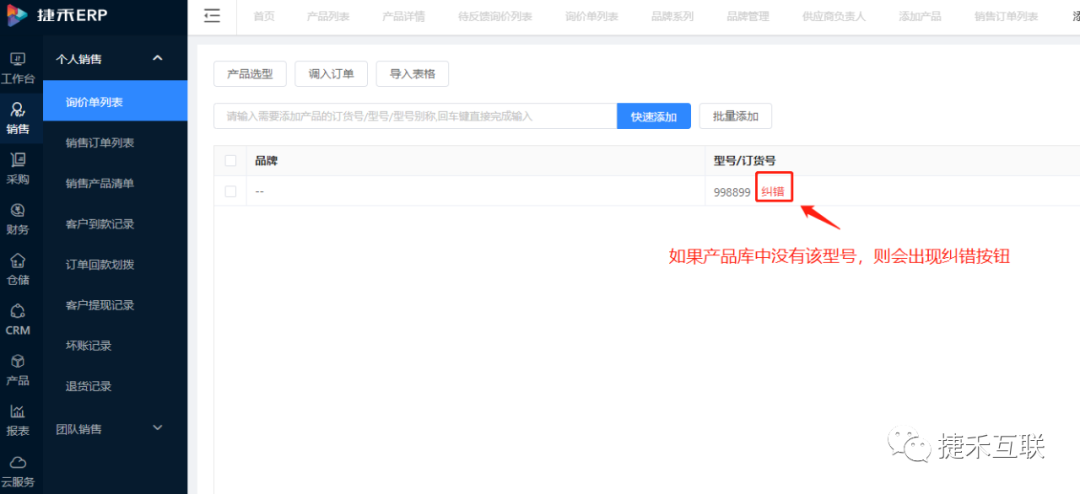
Task: Switch to the 品牌系列 tab
Action: coord(672,17)
